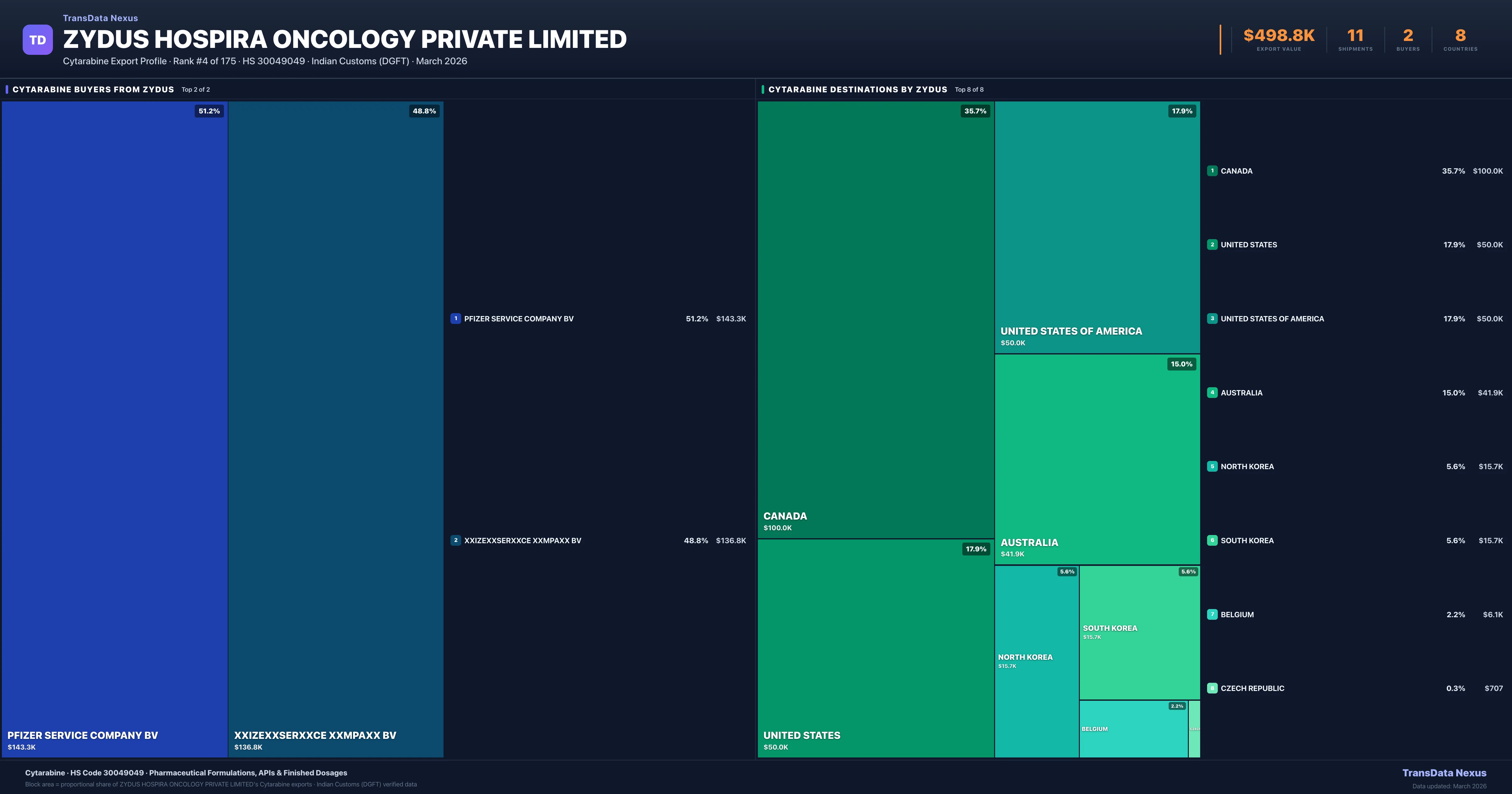Click the 35.7% tag on Canada block
1512x794 pixels.
(x=975, y=111)
